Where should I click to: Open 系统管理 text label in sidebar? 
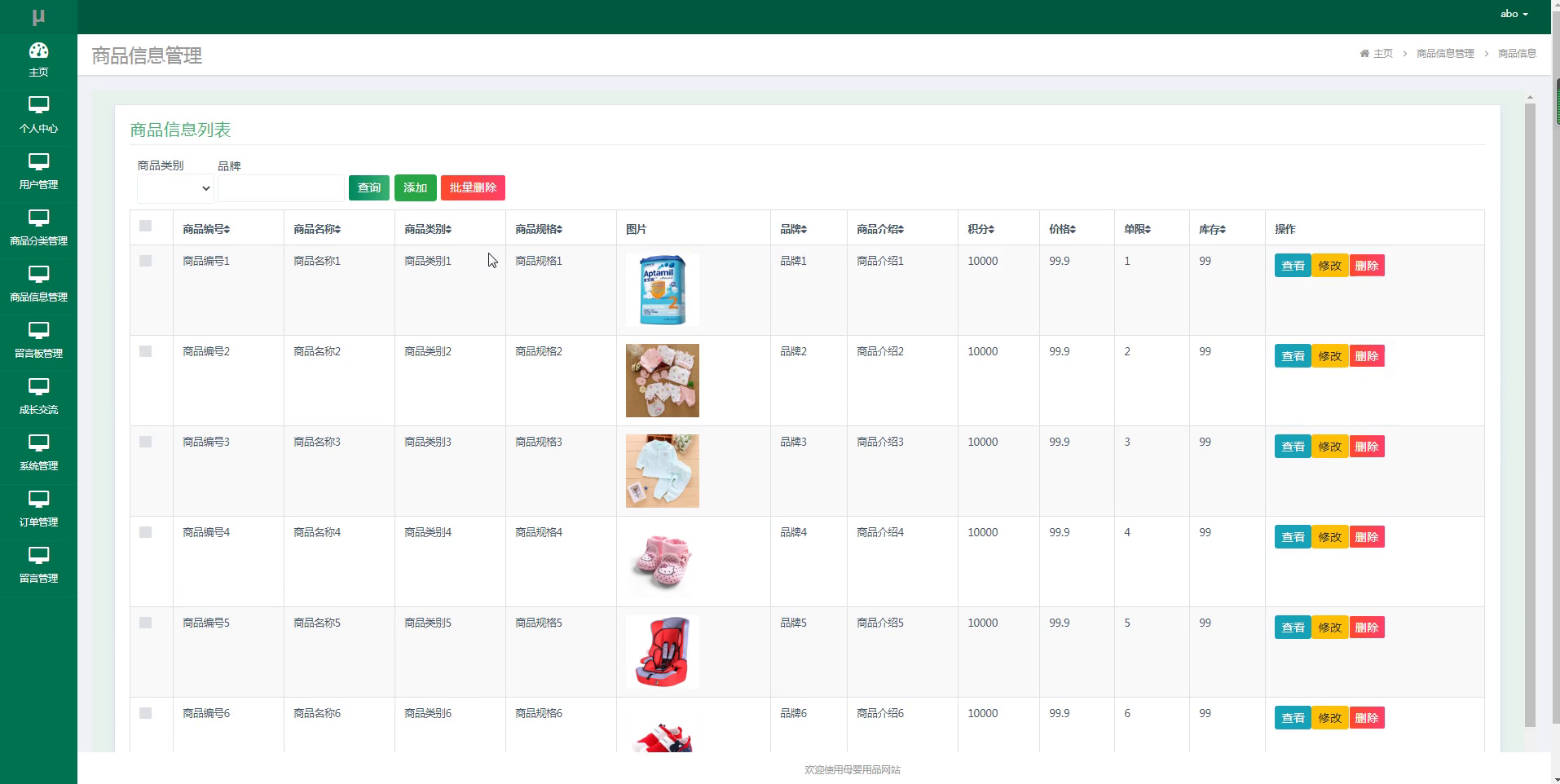click(x=38, y=466)
